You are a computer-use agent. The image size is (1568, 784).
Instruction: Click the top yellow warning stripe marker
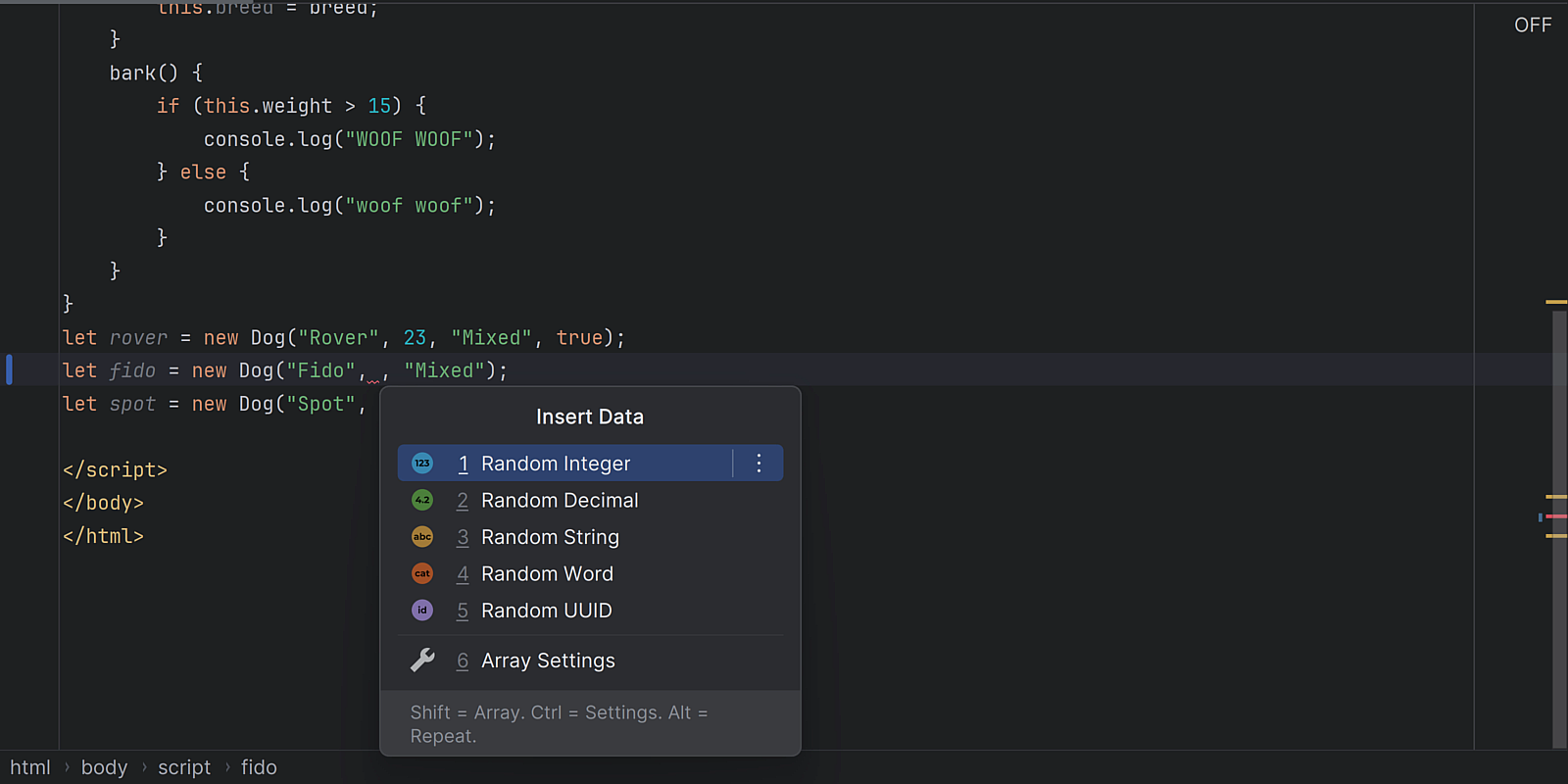click(1556, 302)
